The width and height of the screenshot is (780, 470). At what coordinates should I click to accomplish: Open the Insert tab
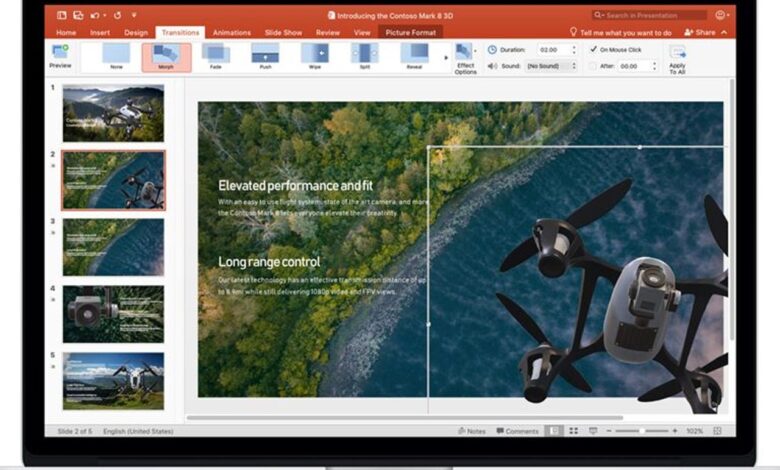(x=100, y=32)
